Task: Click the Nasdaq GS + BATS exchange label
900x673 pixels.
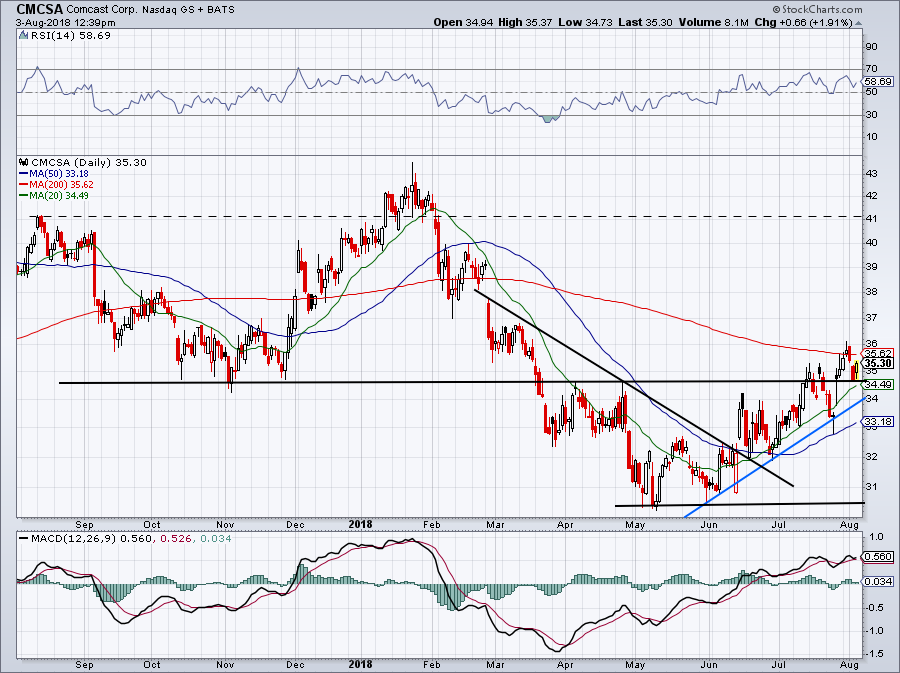Action: 189,10
